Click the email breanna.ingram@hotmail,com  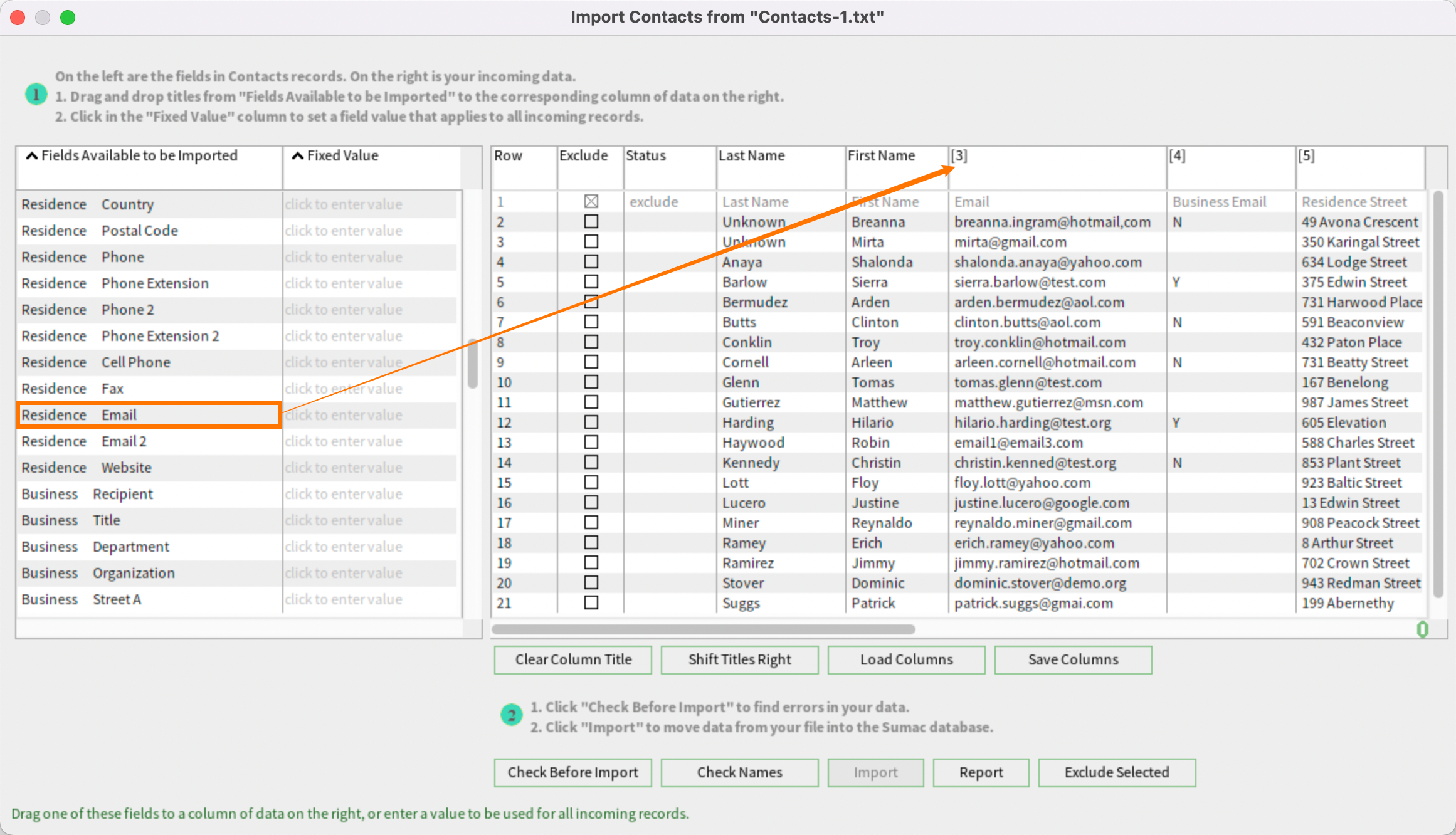coord(1052,222)
